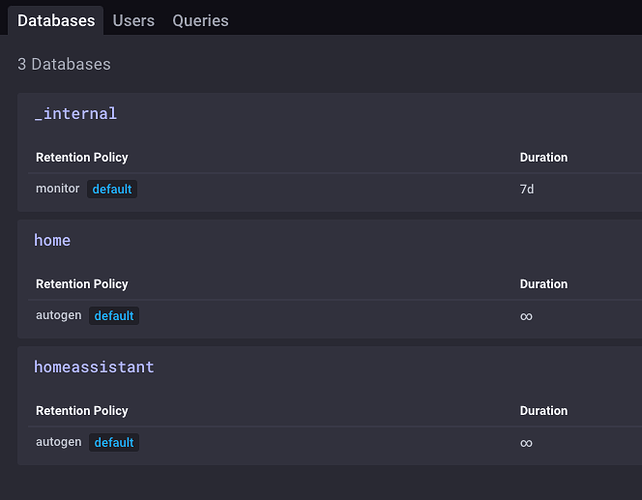The width and height of the screenshot is (642, 500).
Task: Select the homeassistant database name
Action: click(x=94, y=367)
